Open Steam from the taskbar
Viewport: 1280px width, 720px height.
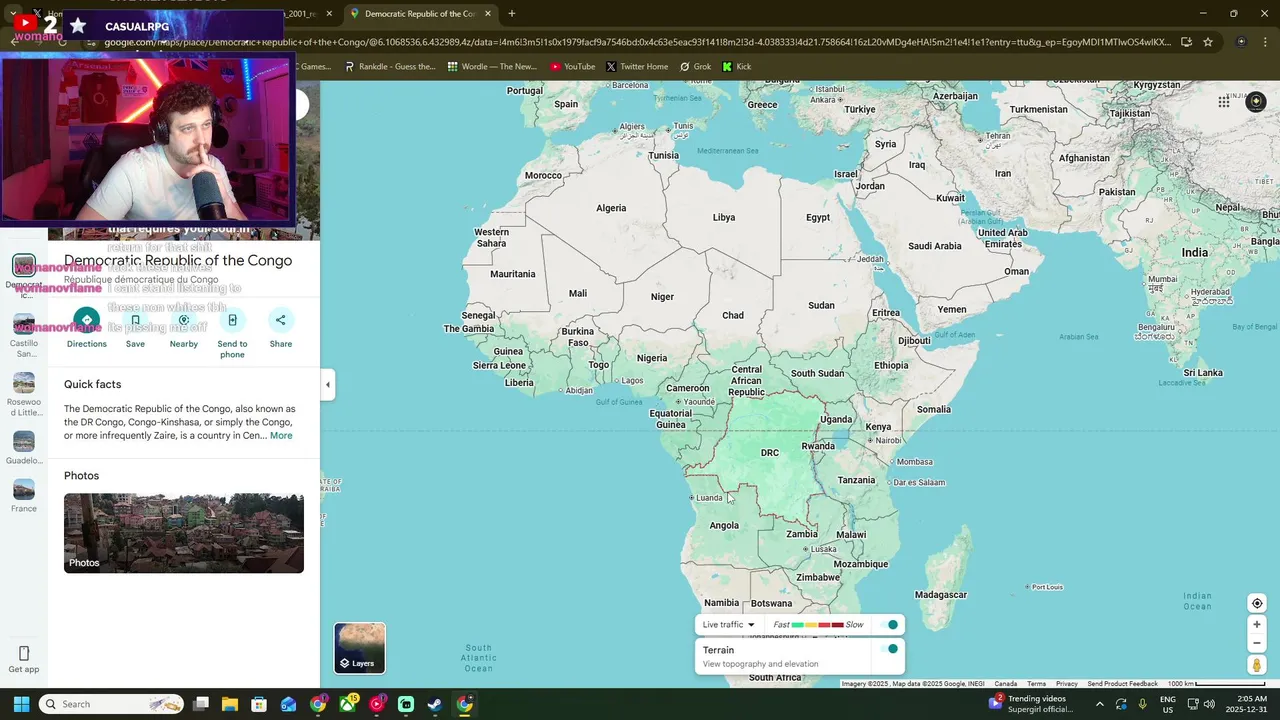click(435, 704)
